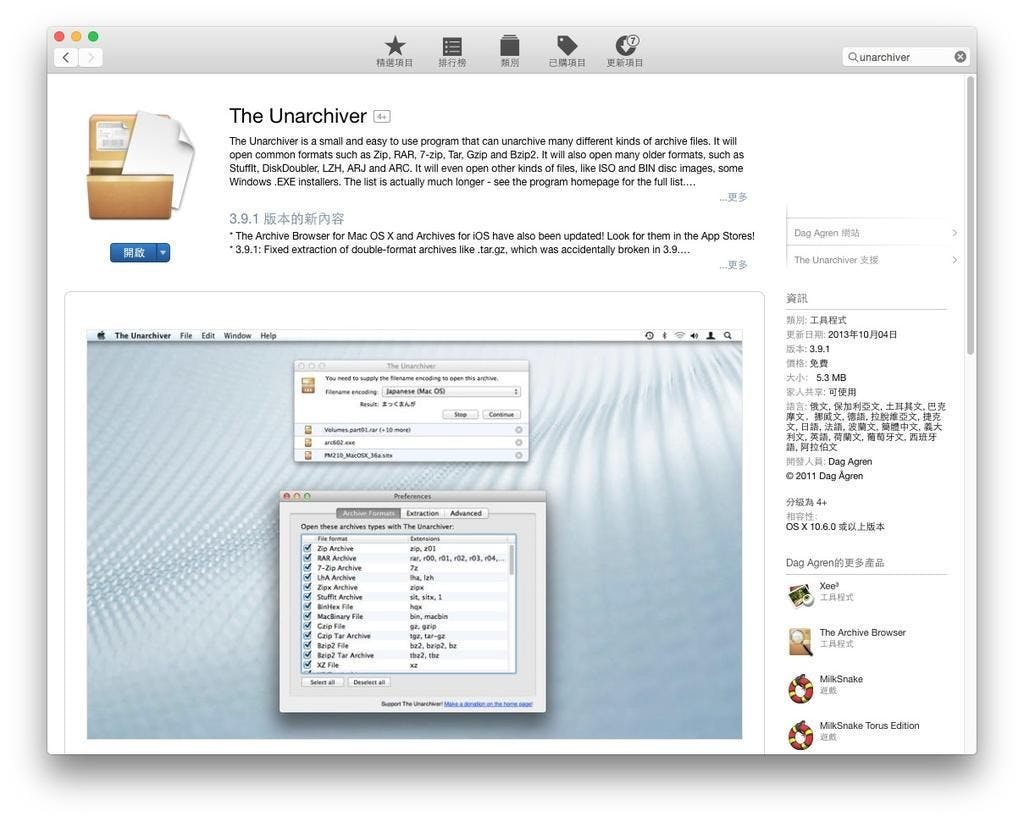Click the 資訊 section heading

[797, 298]
